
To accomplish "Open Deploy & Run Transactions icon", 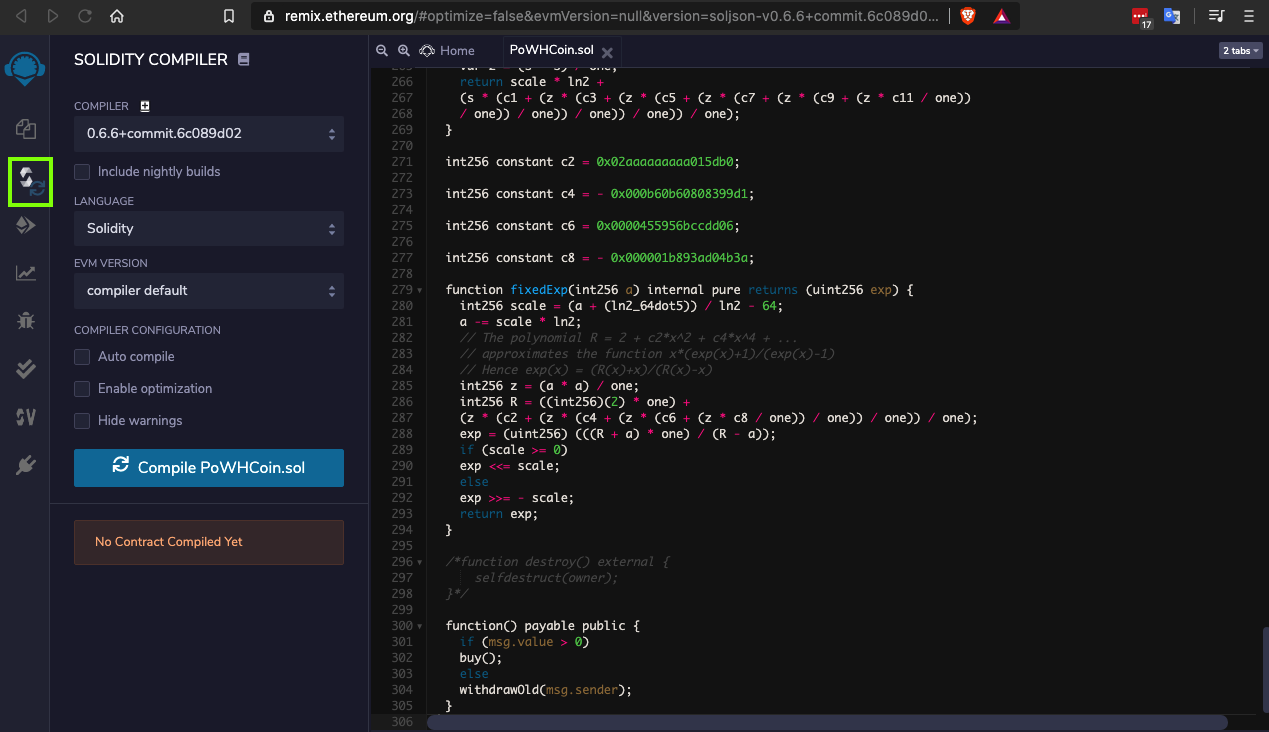I will coord(26,226).
